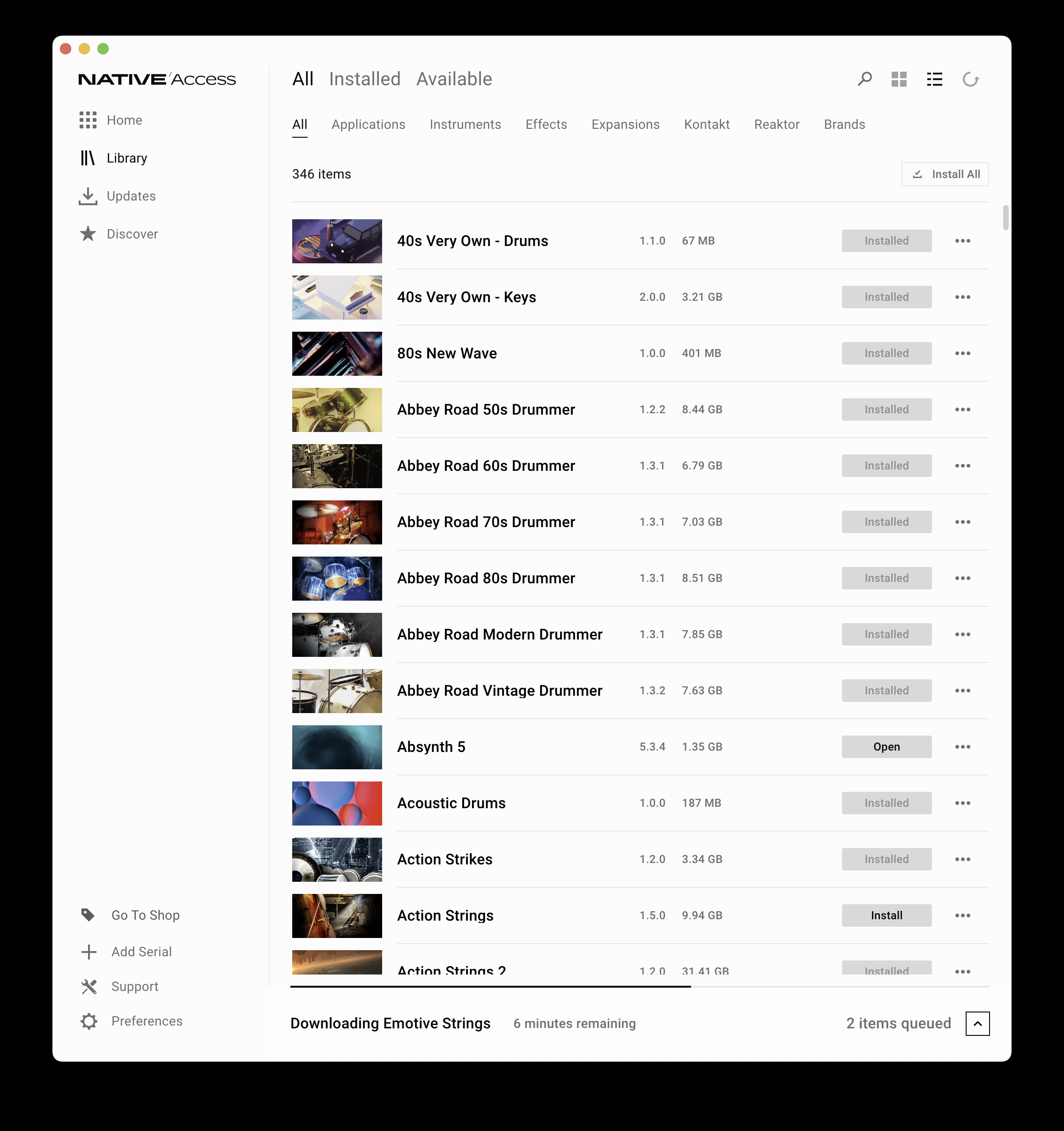The width and height of the screenshot is (1064, 1131).
Task: Open options menu for 80s New Wave
Action: click(962, 353)
